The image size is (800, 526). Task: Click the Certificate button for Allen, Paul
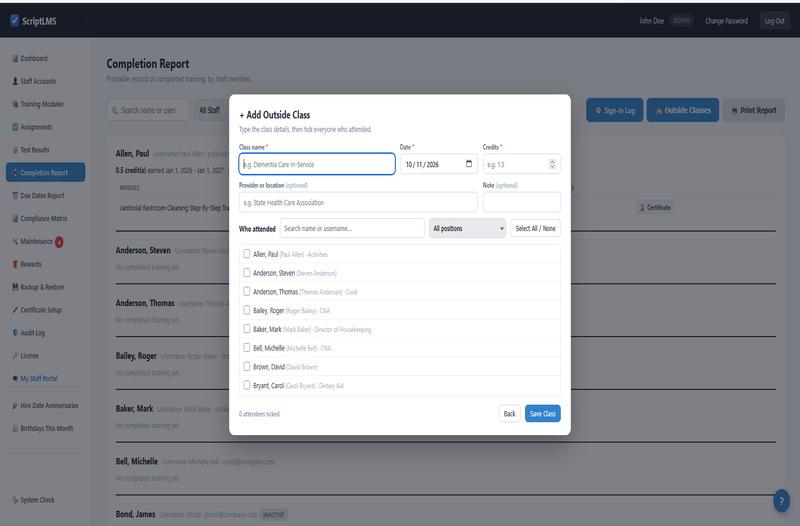[655, 208]
